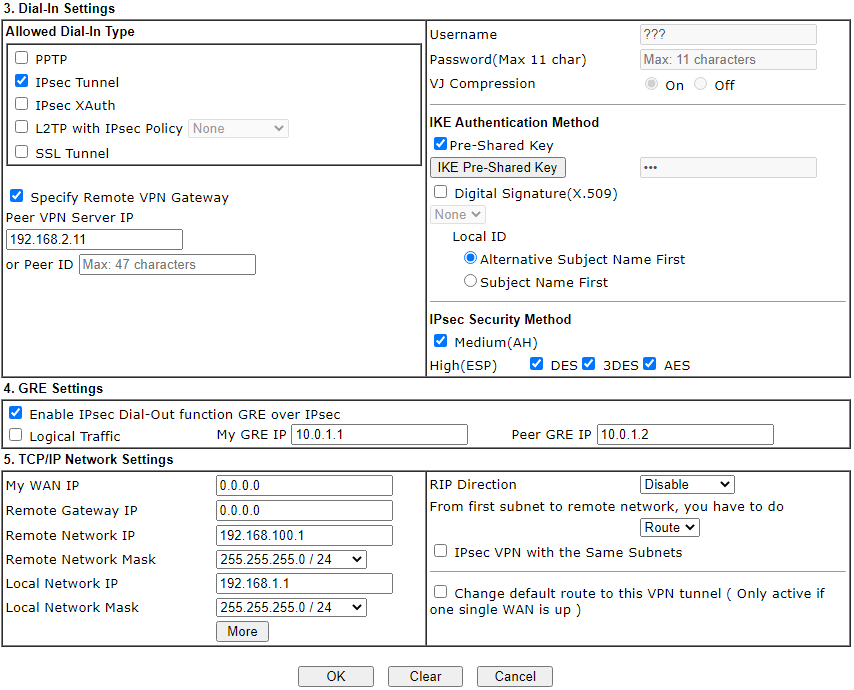The image size is (854, 690).
Task: Click the Remote Network IP field
Action: click(304, 535)
